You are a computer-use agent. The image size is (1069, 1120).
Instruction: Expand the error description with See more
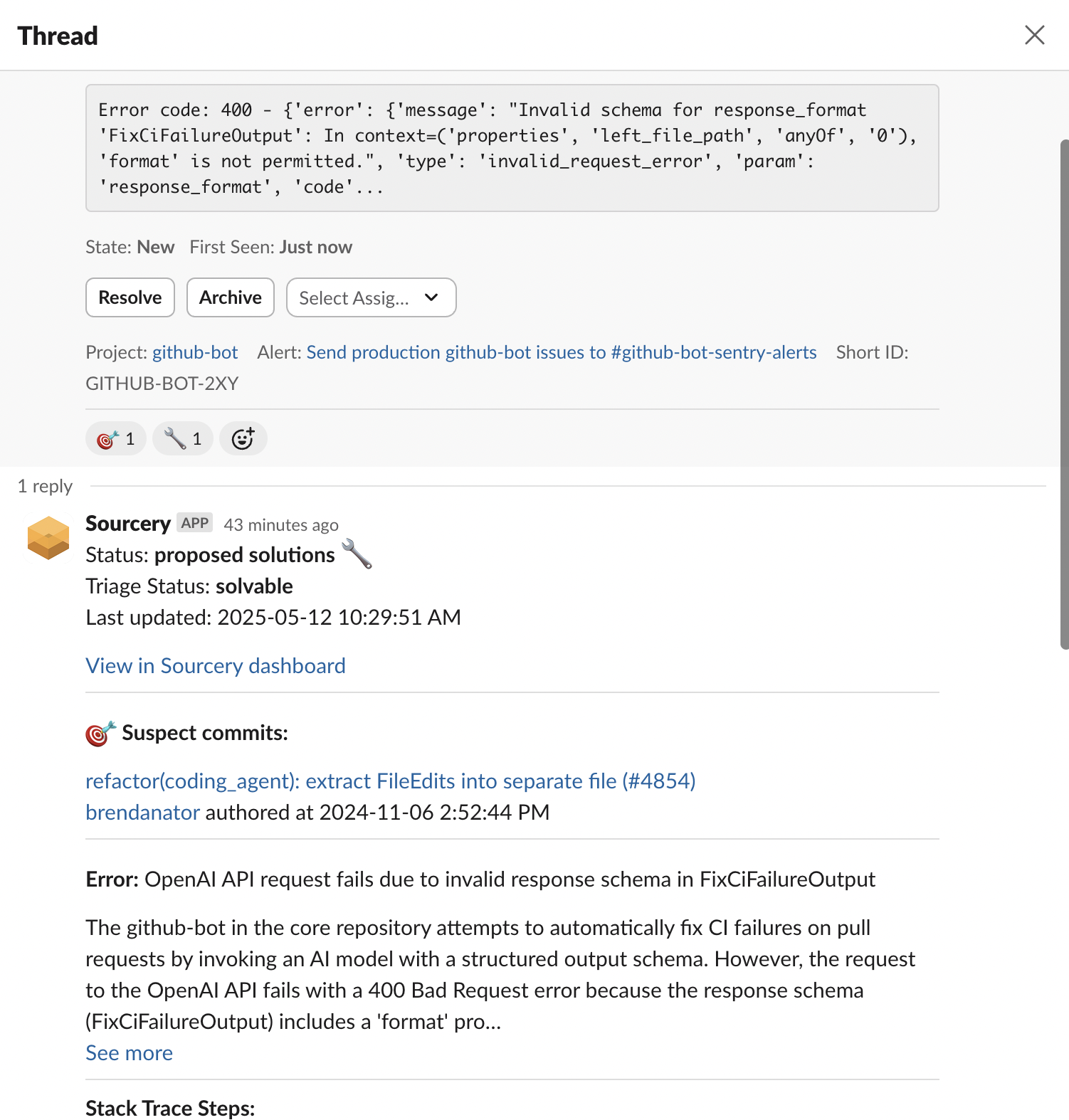tap(129, 1053)
